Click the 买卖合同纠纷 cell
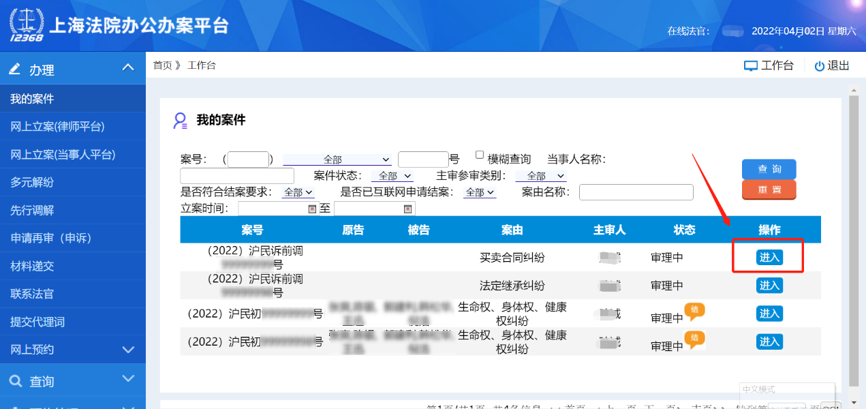 pos(512,257)
